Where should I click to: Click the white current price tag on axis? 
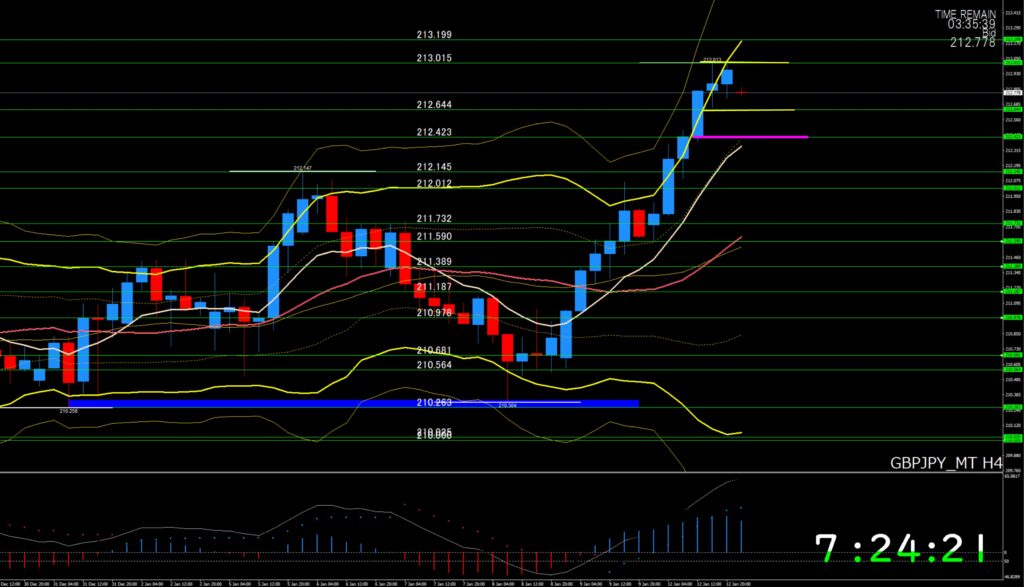click(1012, 92)
